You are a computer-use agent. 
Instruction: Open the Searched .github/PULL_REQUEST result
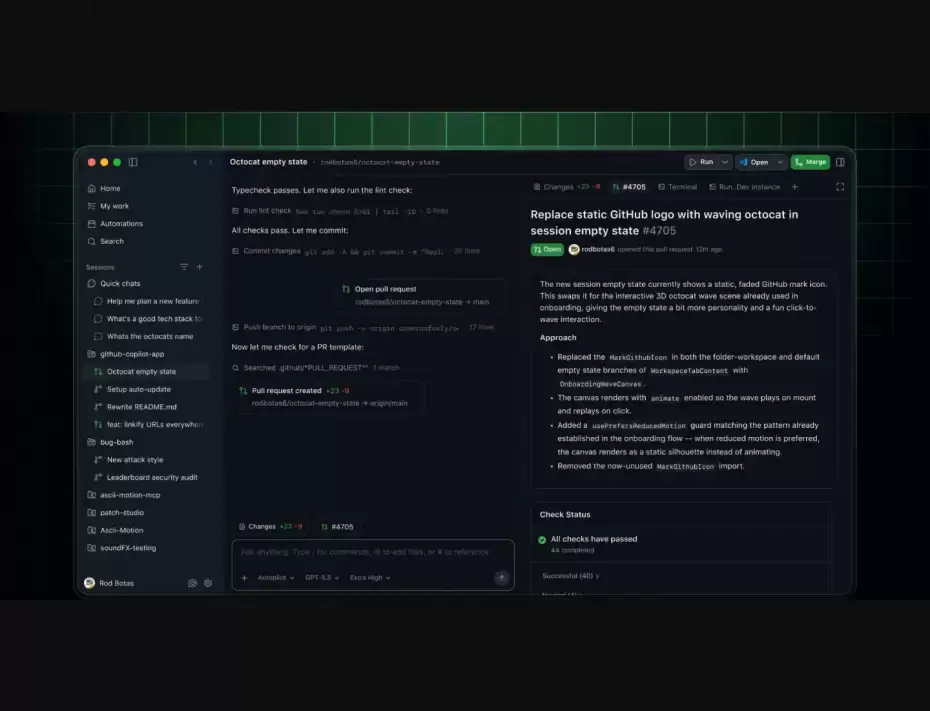coord(315,368)
